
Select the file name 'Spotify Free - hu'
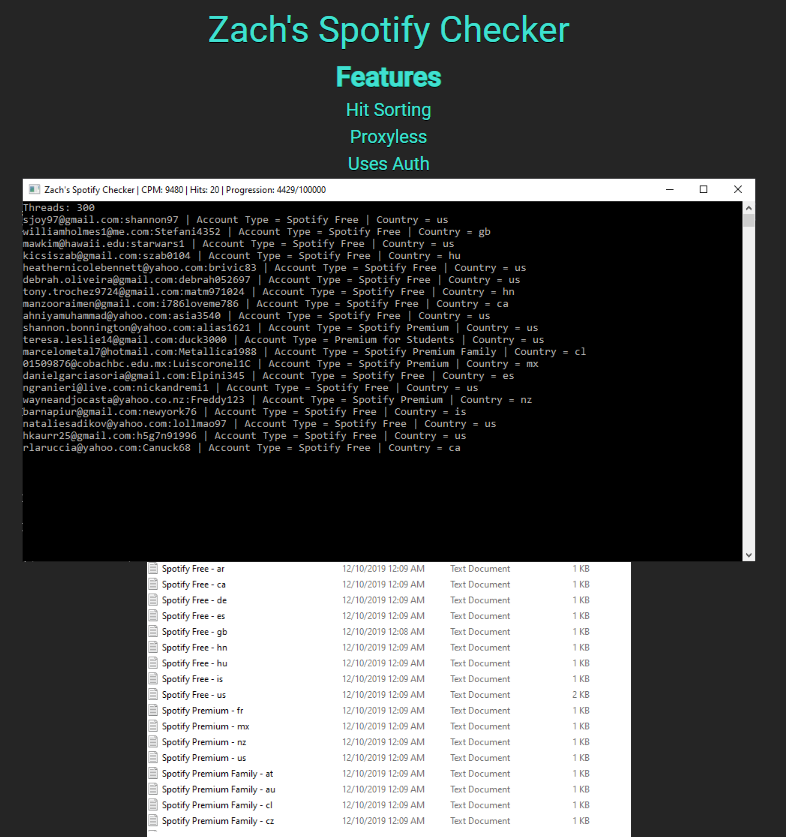(x=195, y=663)
